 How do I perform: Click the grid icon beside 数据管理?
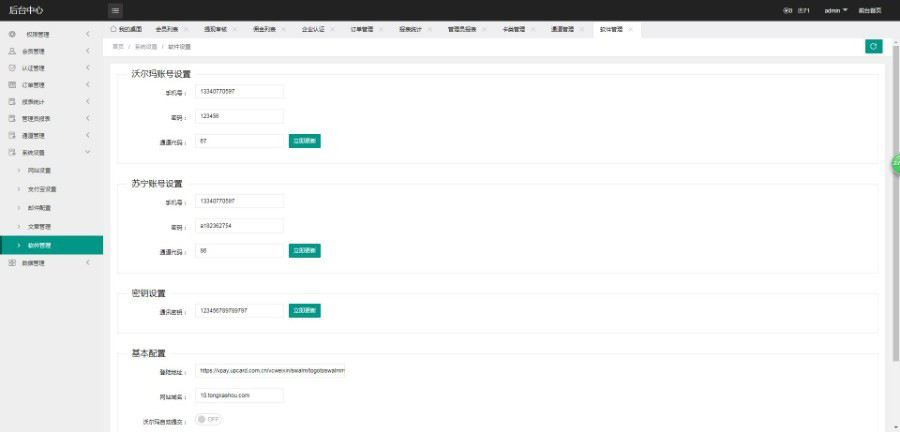pos(12,263)
